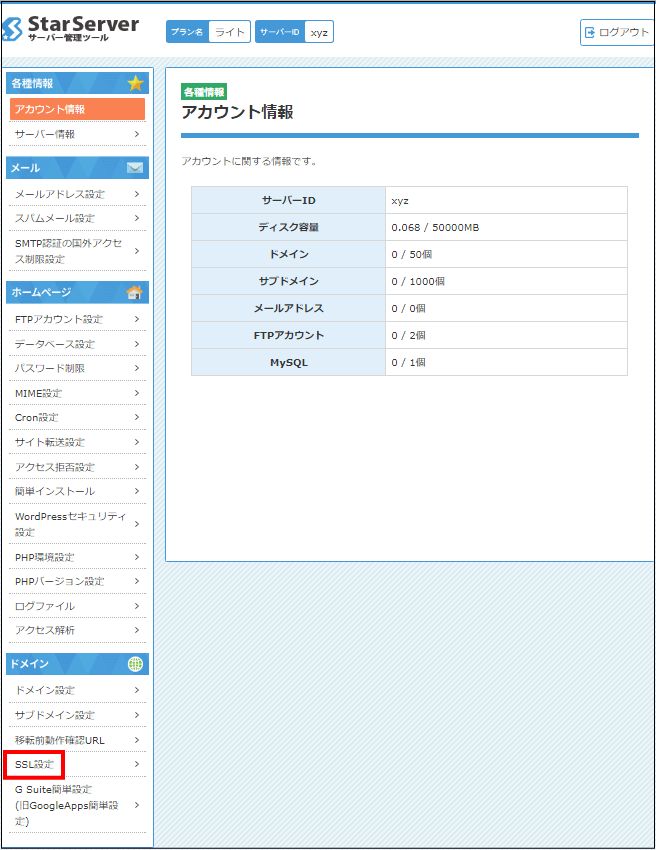This screenshot has height=850, width=656.
Task: Click the サーバーID xyz badge in header
Action: coord(294,32)
